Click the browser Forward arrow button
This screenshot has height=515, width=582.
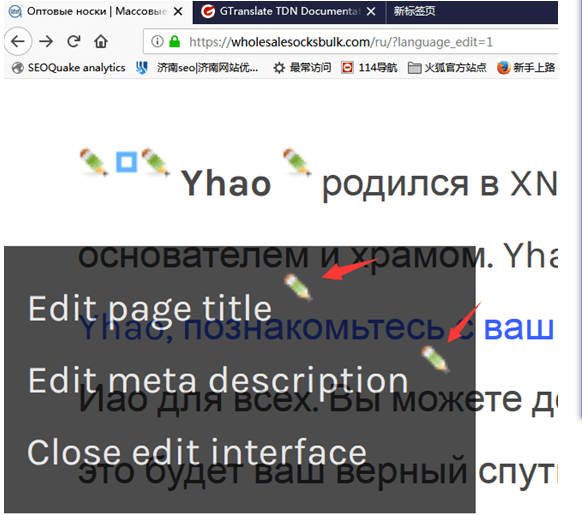click(46, 41)
